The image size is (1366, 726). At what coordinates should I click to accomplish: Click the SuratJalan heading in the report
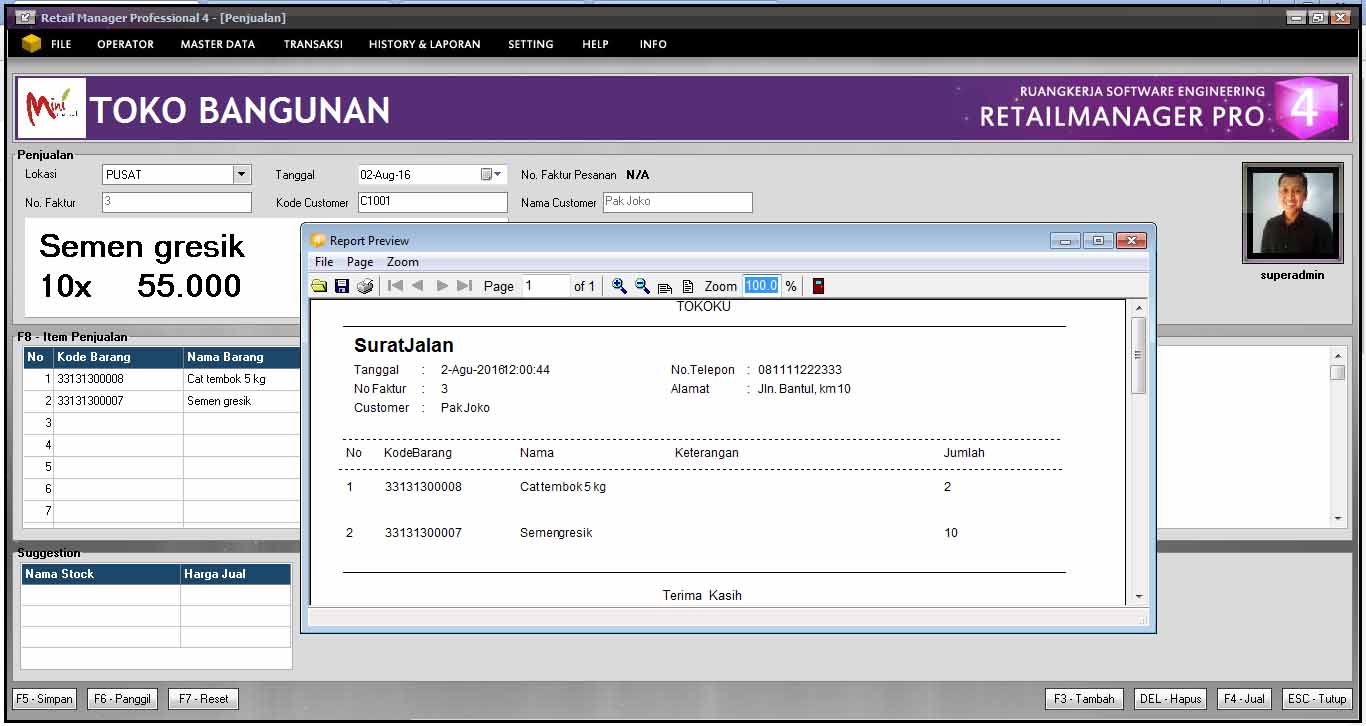tap(404, 346)
